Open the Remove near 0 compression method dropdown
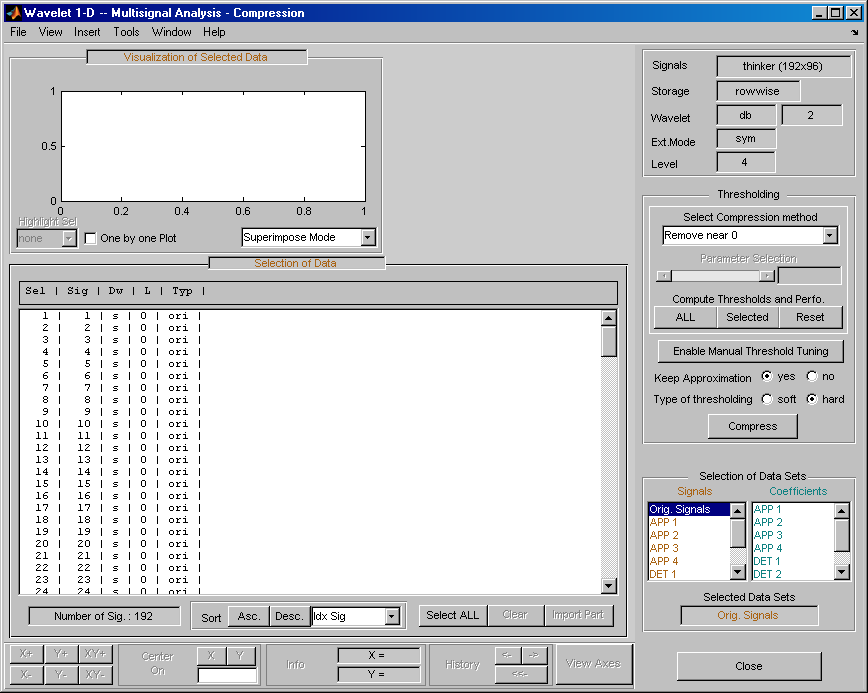This screenshot has width=868, height=693. coord(829,235)
